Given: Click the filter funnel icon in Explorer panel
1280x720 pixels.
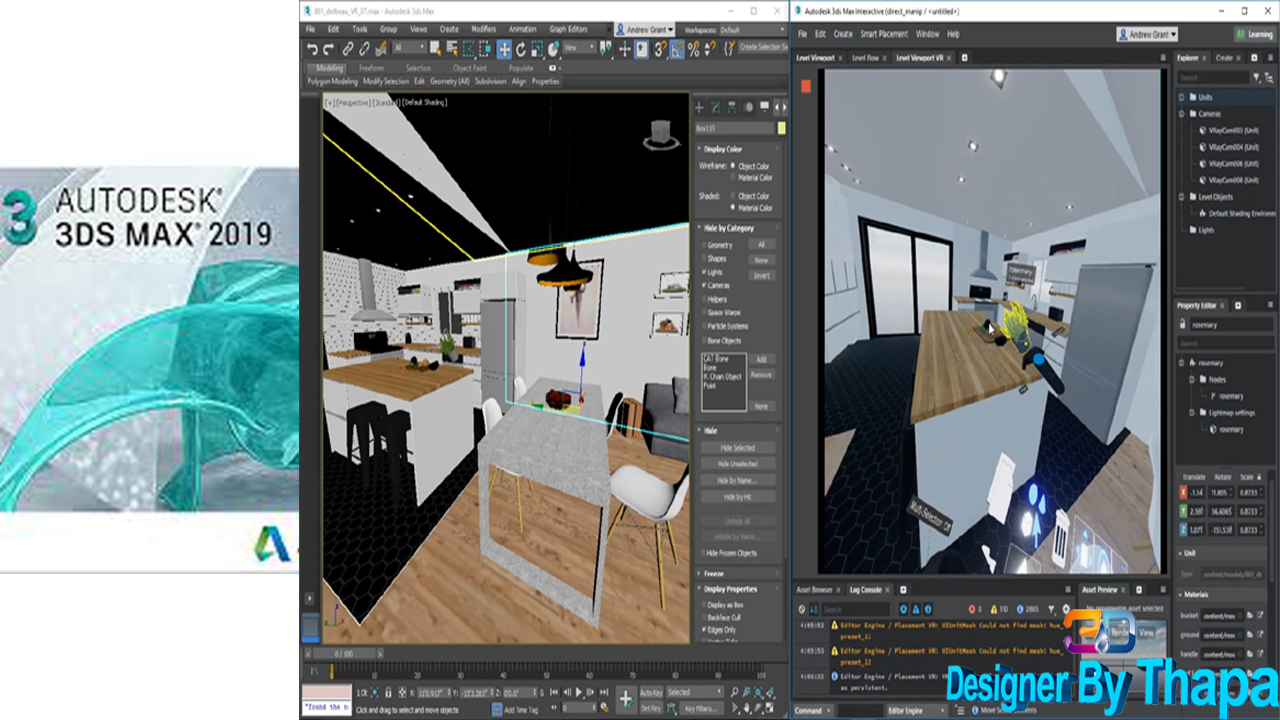Looking at the screenshot, I should tap(1257, 77).
